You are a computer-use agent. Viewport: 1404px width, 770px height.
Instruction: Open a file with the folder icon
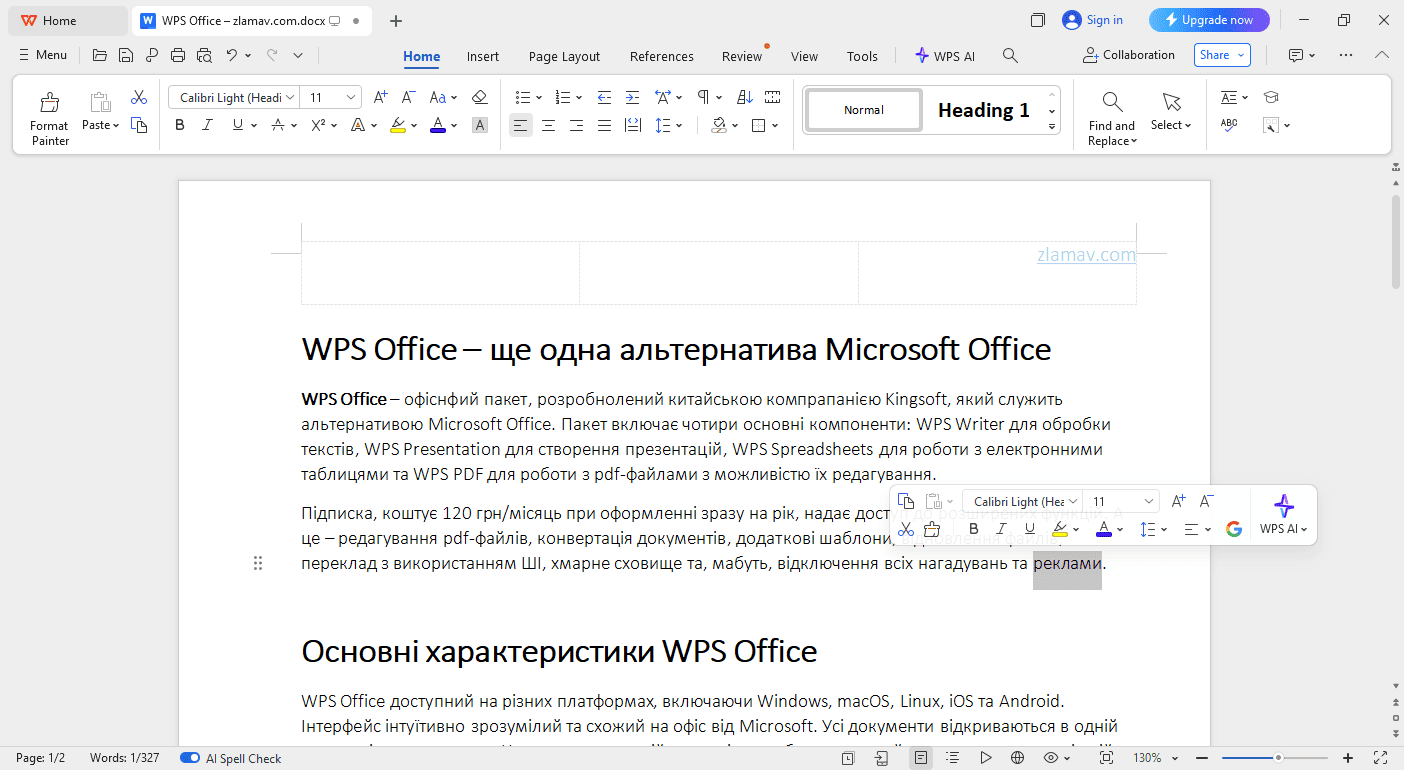click(x=99, y=56)
